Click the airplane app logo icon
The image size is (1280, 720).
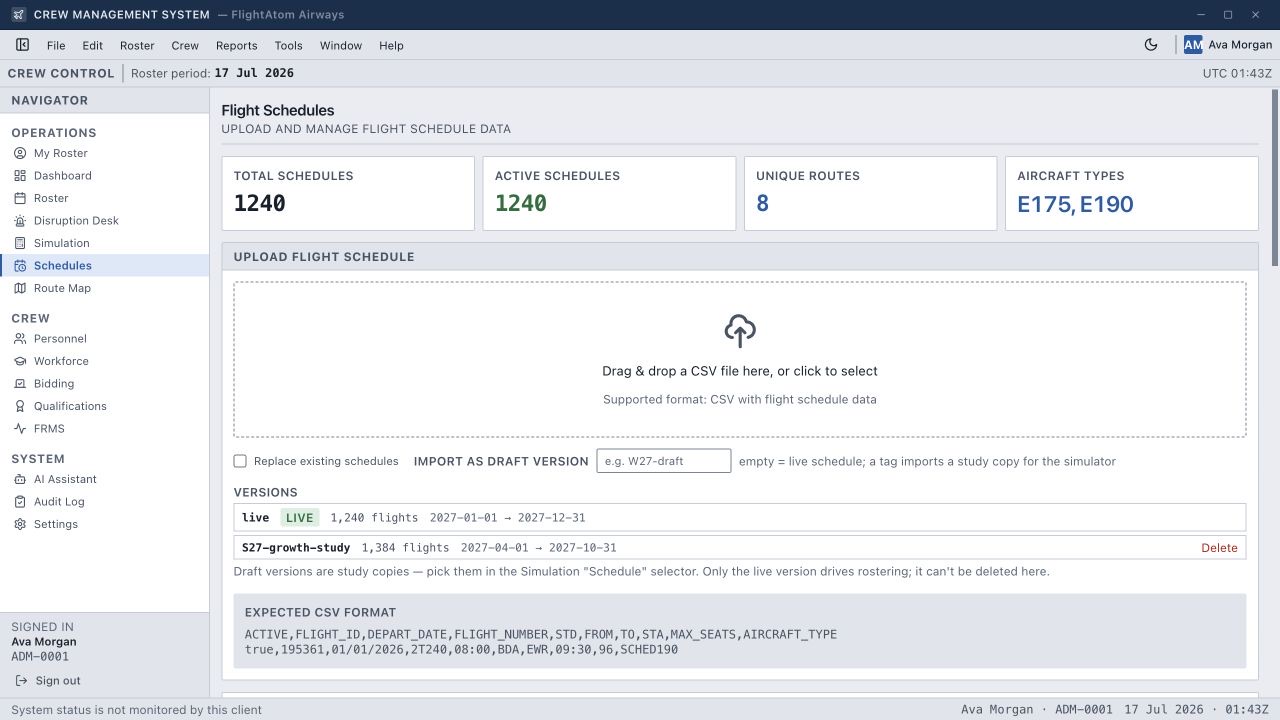point(19,15)
